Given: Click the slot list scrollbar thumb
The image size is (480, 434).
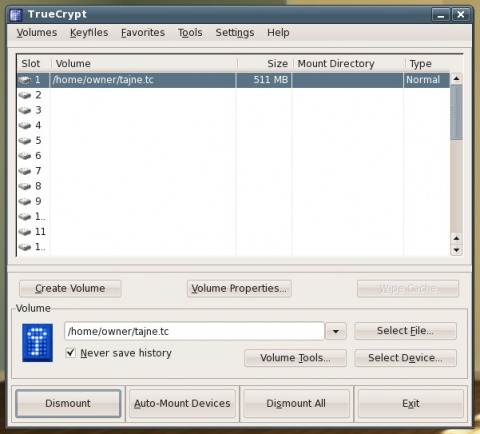Looking at the screenshot, I should pos(456,112).
